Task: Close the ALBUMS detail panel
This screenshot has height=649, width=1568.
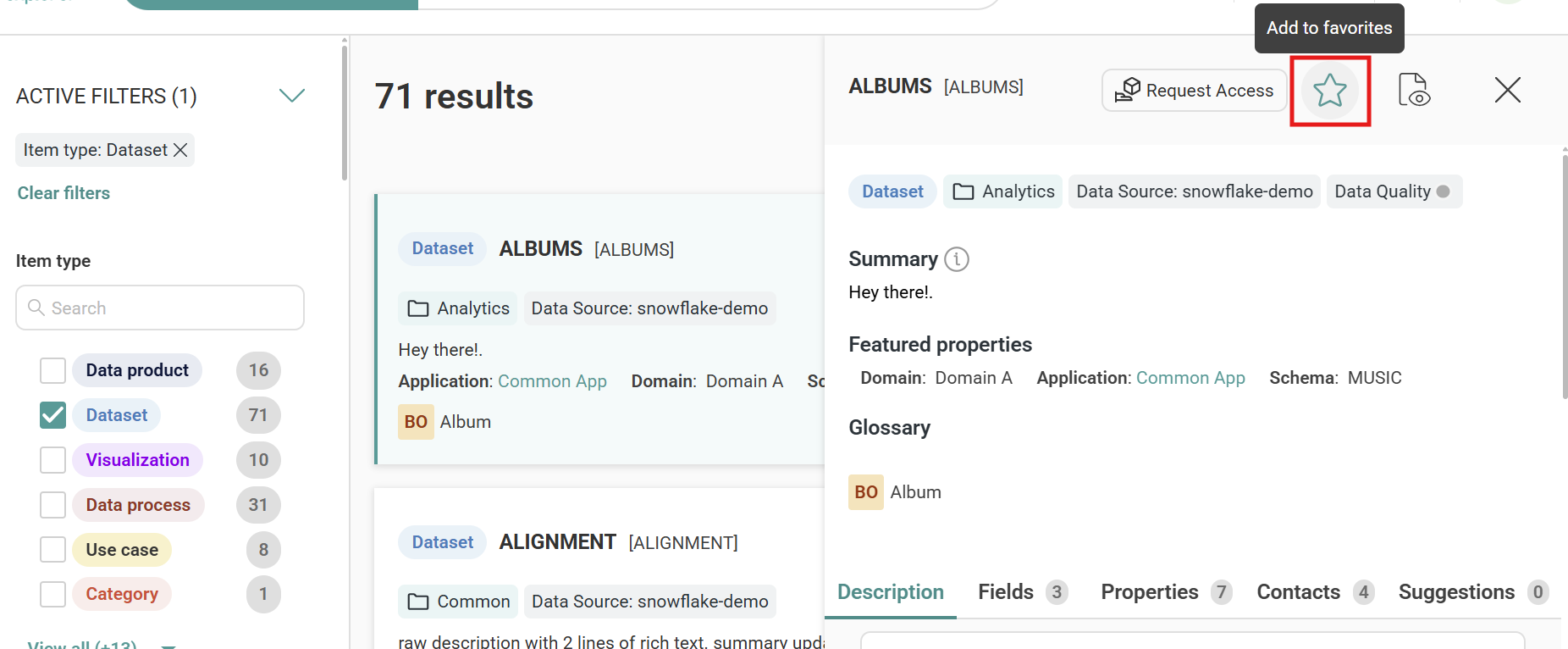Action: (x=1507, y=90)
